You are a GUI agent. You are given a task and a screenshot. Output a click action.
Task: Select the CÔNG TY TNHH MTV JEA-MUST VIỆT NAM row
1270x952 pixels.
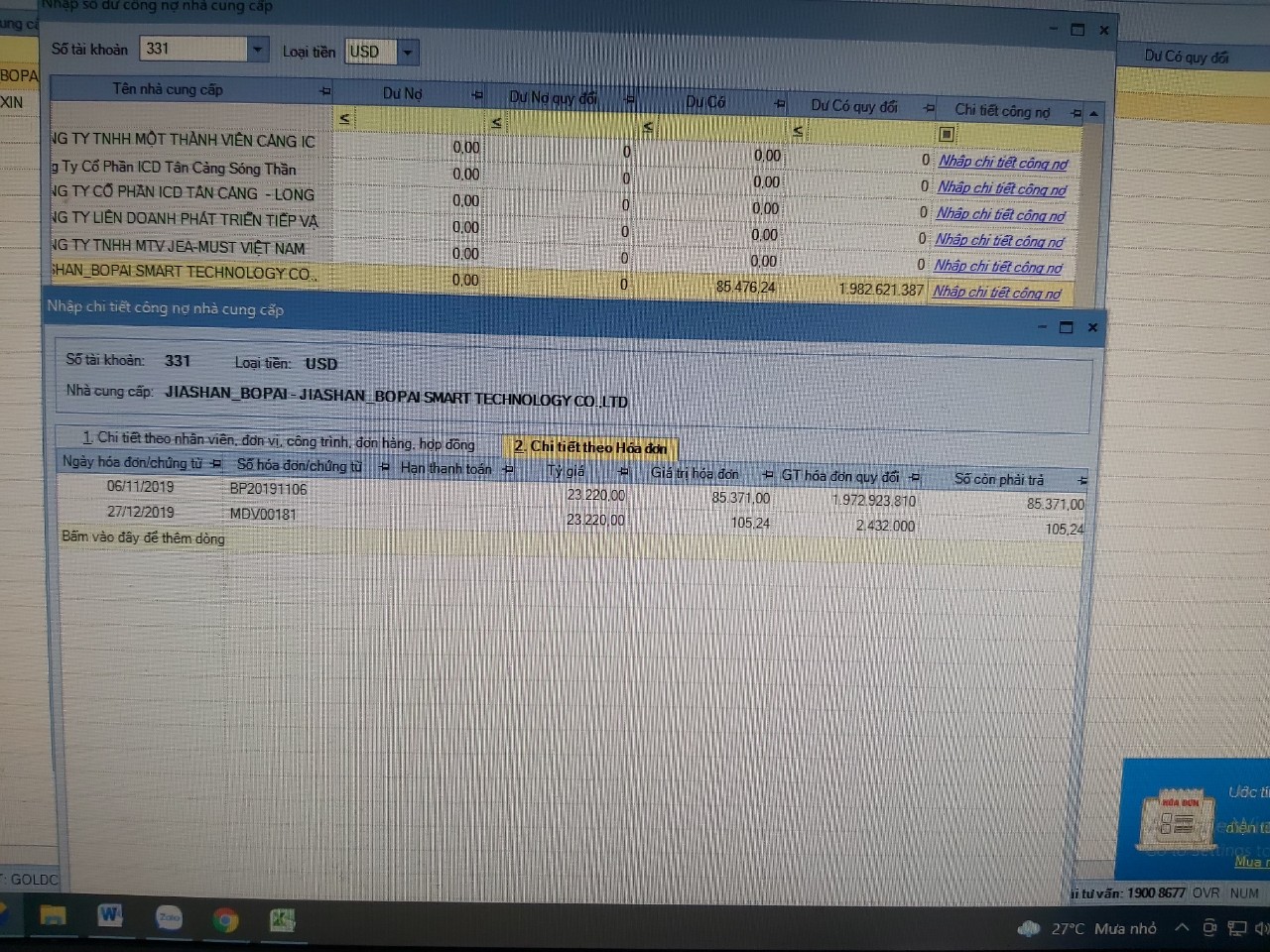[x=181, y=247]
